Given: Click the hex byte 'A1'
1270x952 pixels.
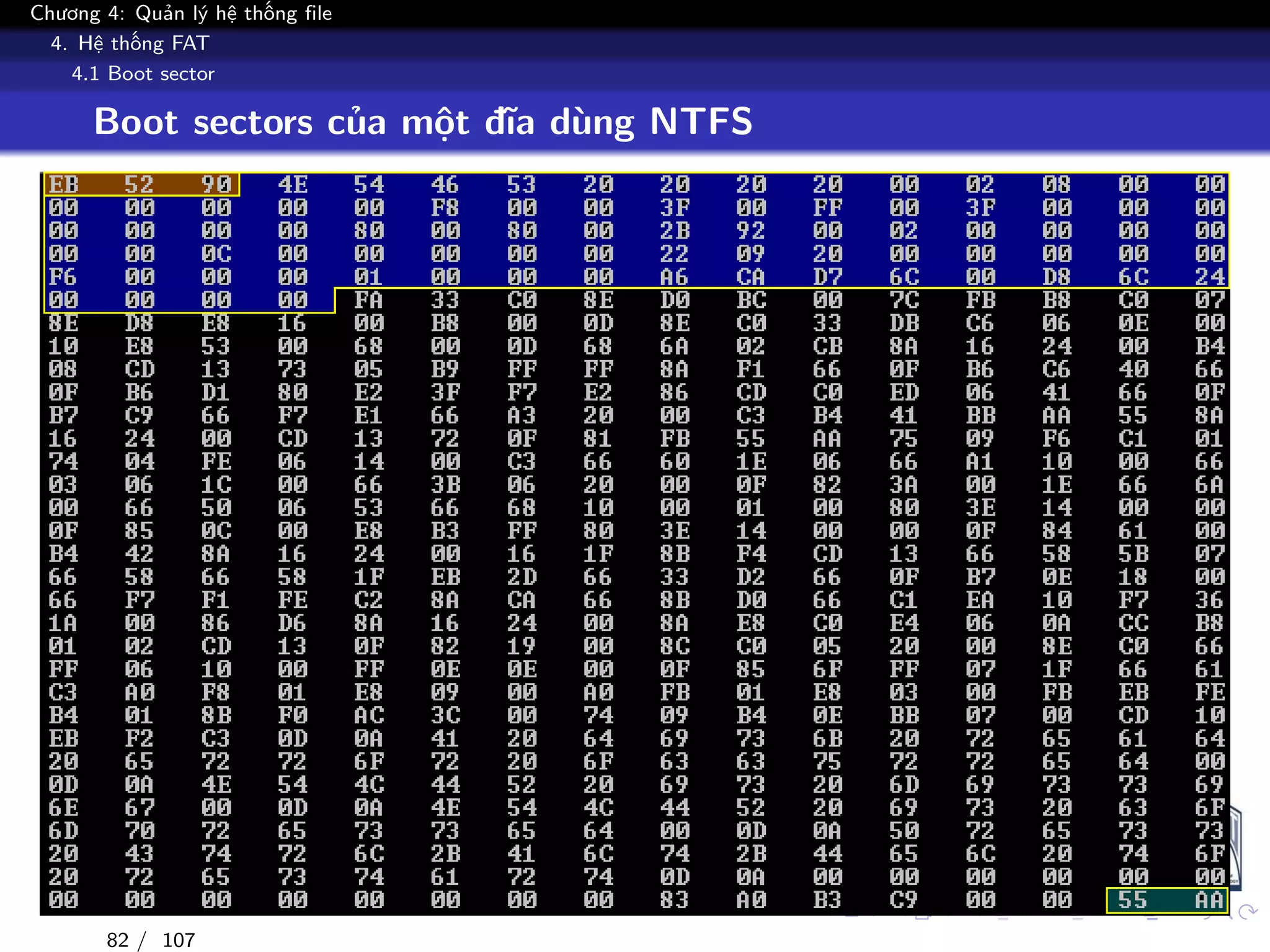Looking at the screenshot, I should tap(980, 462).
